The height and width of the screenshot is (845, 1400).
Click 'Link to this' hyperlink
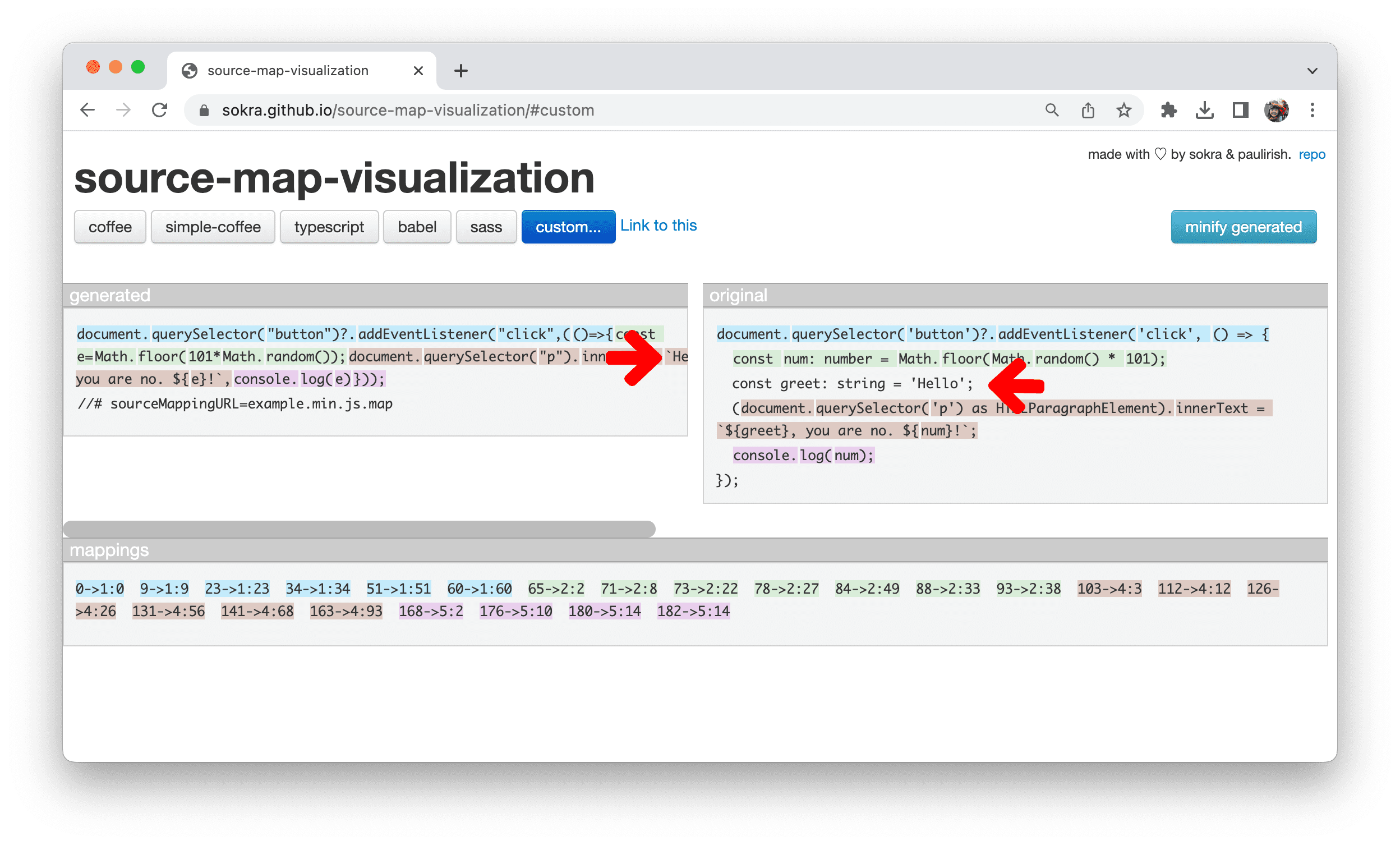click(660, 226)
